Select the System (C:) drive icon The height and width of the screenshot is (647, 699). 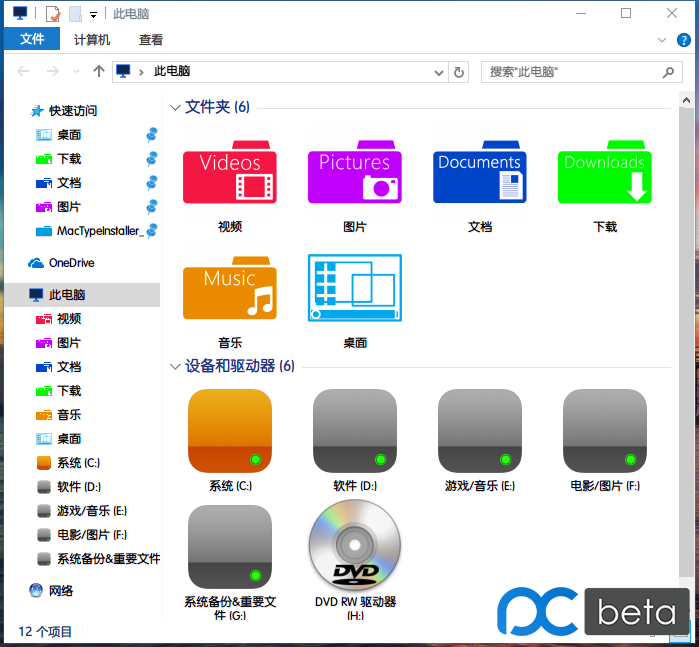click(229, 431)
